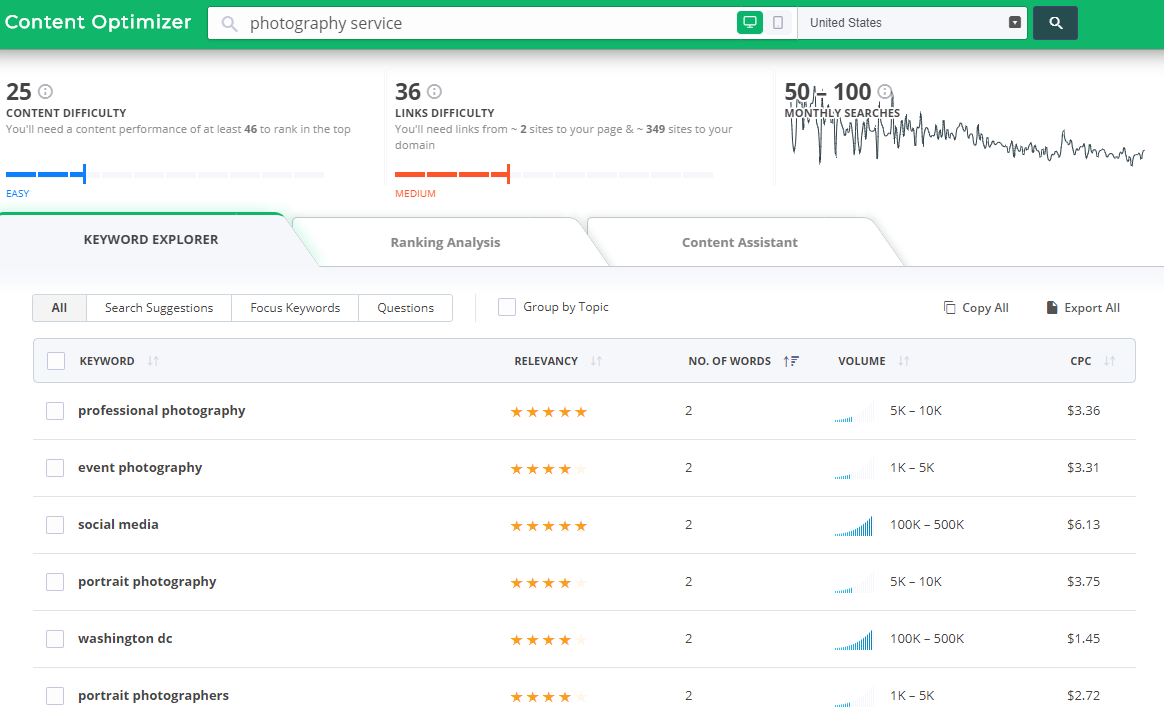Select the social media keyword
1164x722 pixels.
(55, 524)
